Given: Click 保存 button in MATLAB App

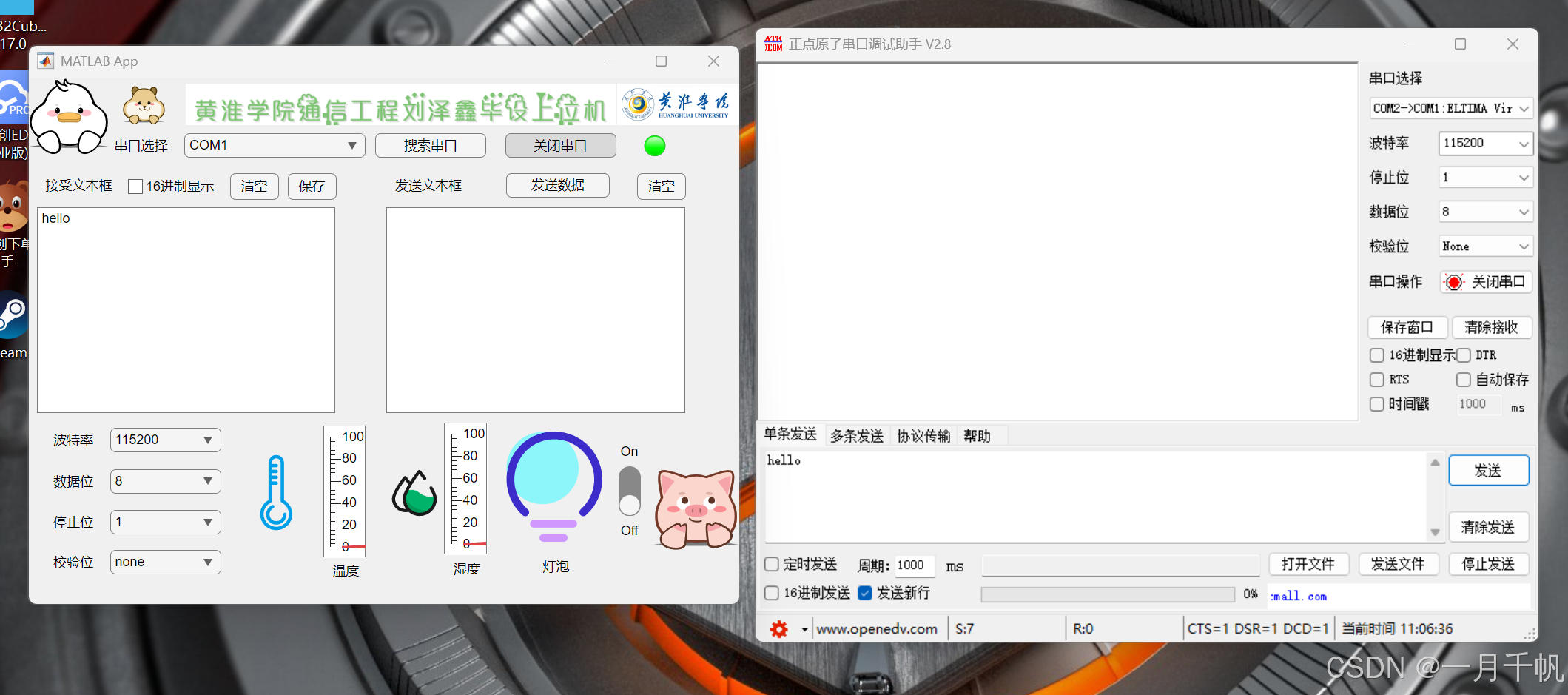Looking at the screenshot, I should 312,187.
